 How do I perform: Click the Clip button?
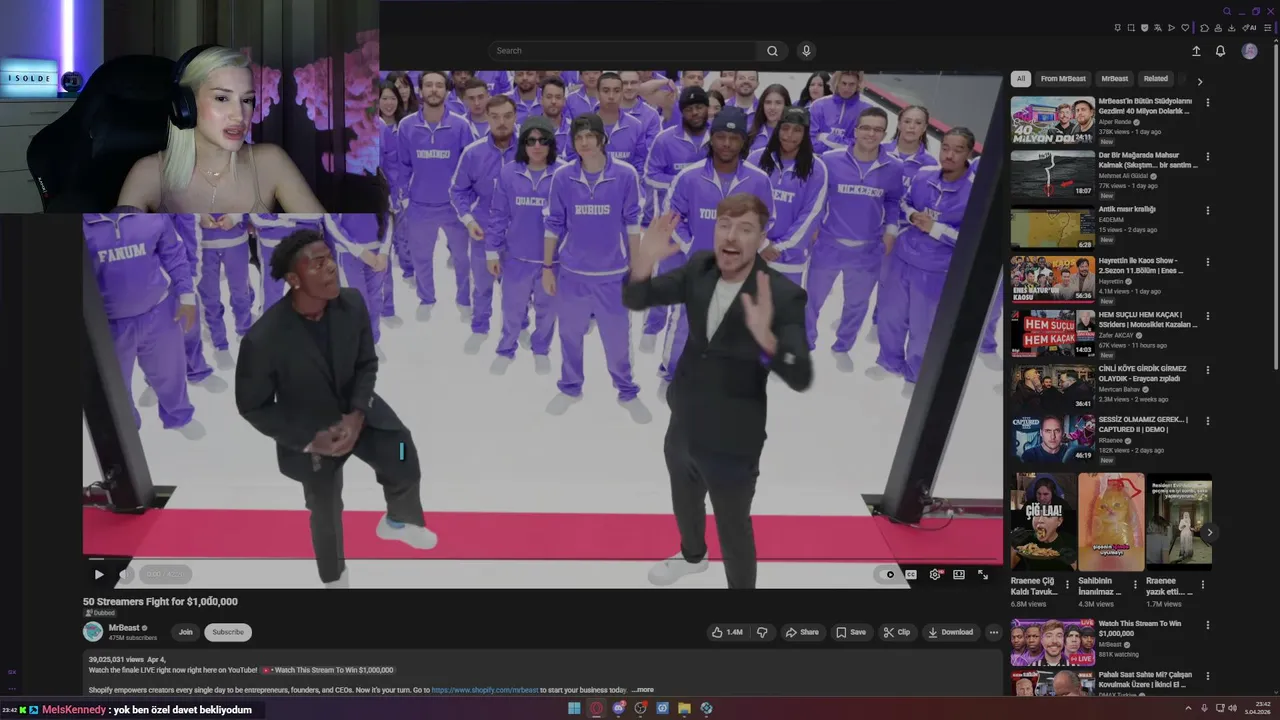897,632
